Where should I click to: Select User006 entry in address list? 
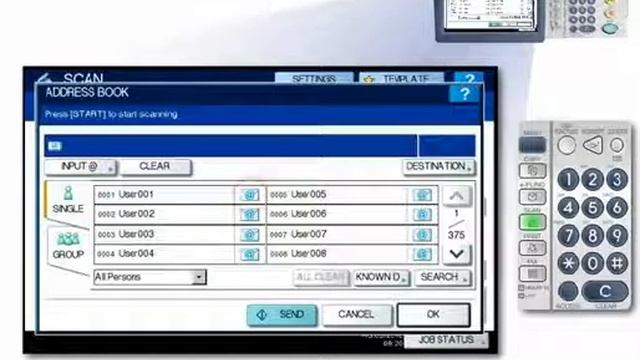click(x=337, y=214)
